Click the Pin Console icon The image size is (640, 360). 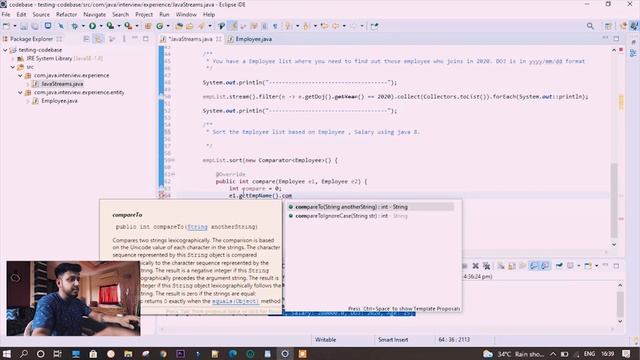[559, 266]
